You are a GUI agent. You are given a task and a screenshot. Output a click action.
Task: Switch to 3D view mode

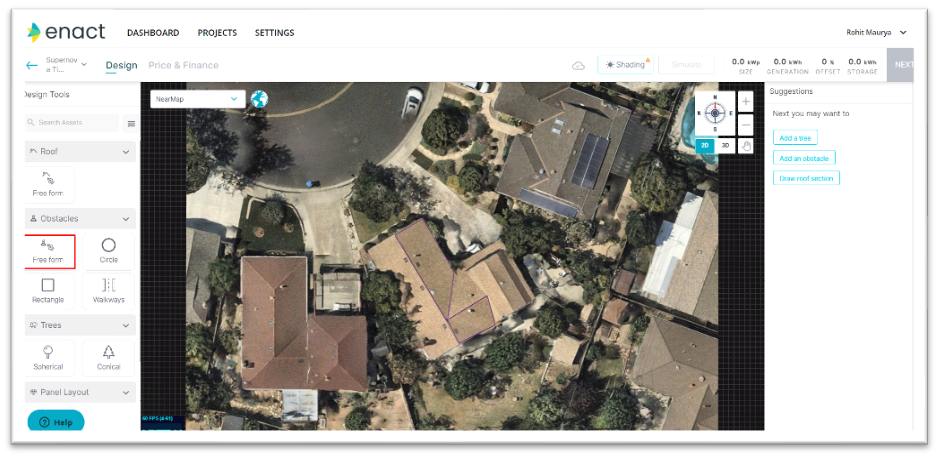pyautogui.click(x=725, y=146)
